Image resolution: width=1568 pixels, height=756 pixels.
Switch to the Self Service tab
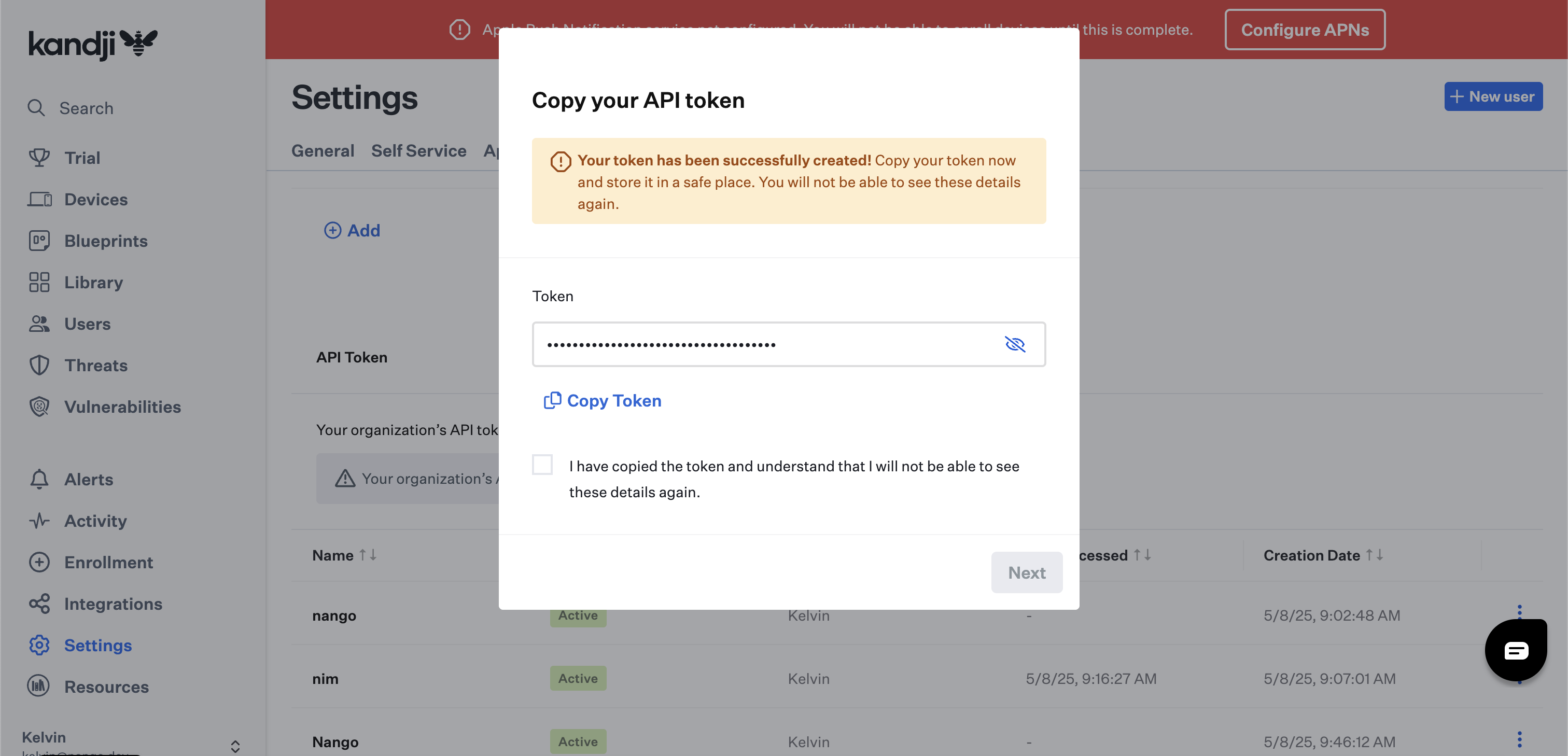(x=419, y=151)
